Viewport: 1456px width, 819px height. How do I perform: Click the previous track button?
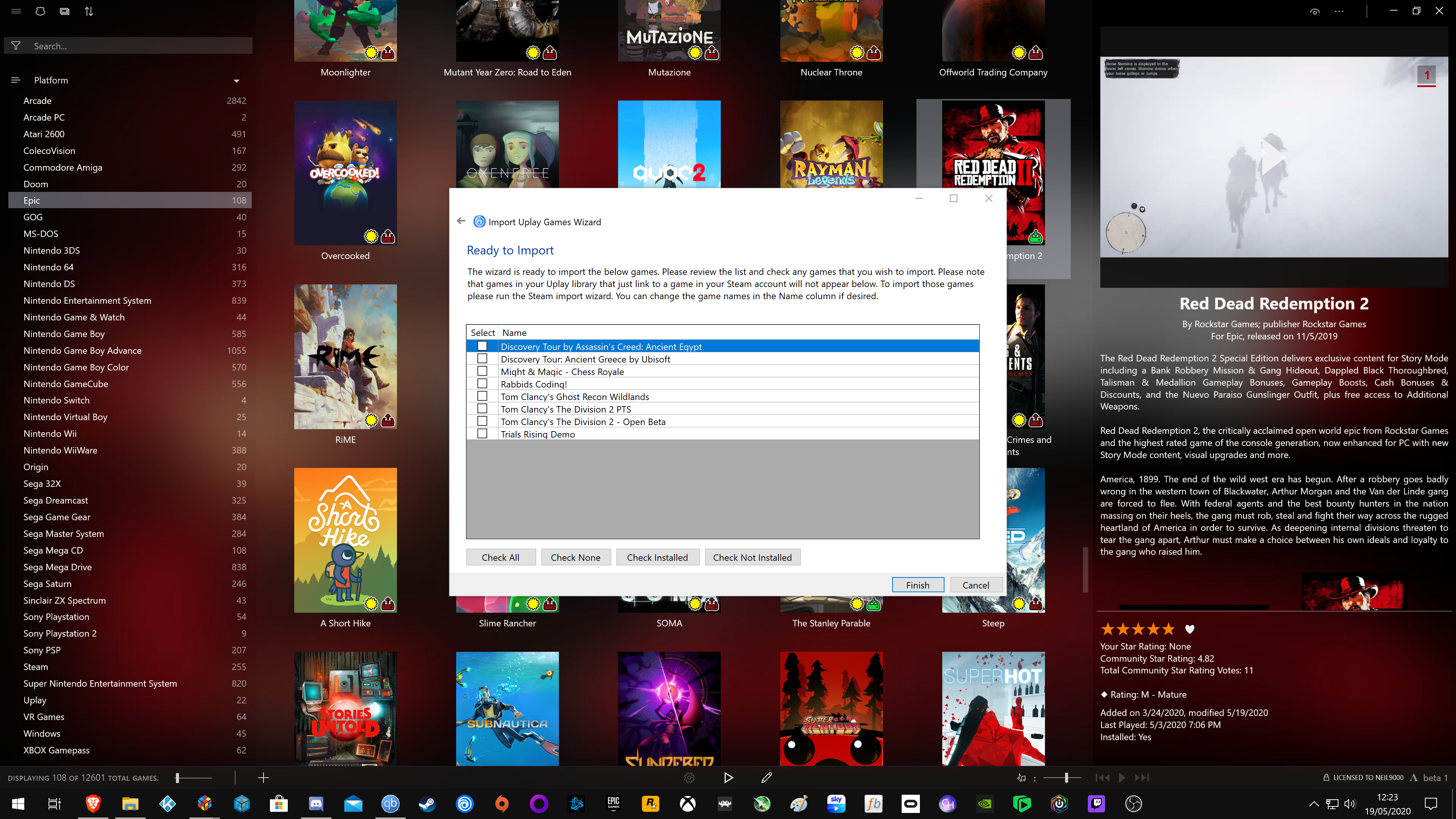pyautogui.click(x=1102, y=778)
